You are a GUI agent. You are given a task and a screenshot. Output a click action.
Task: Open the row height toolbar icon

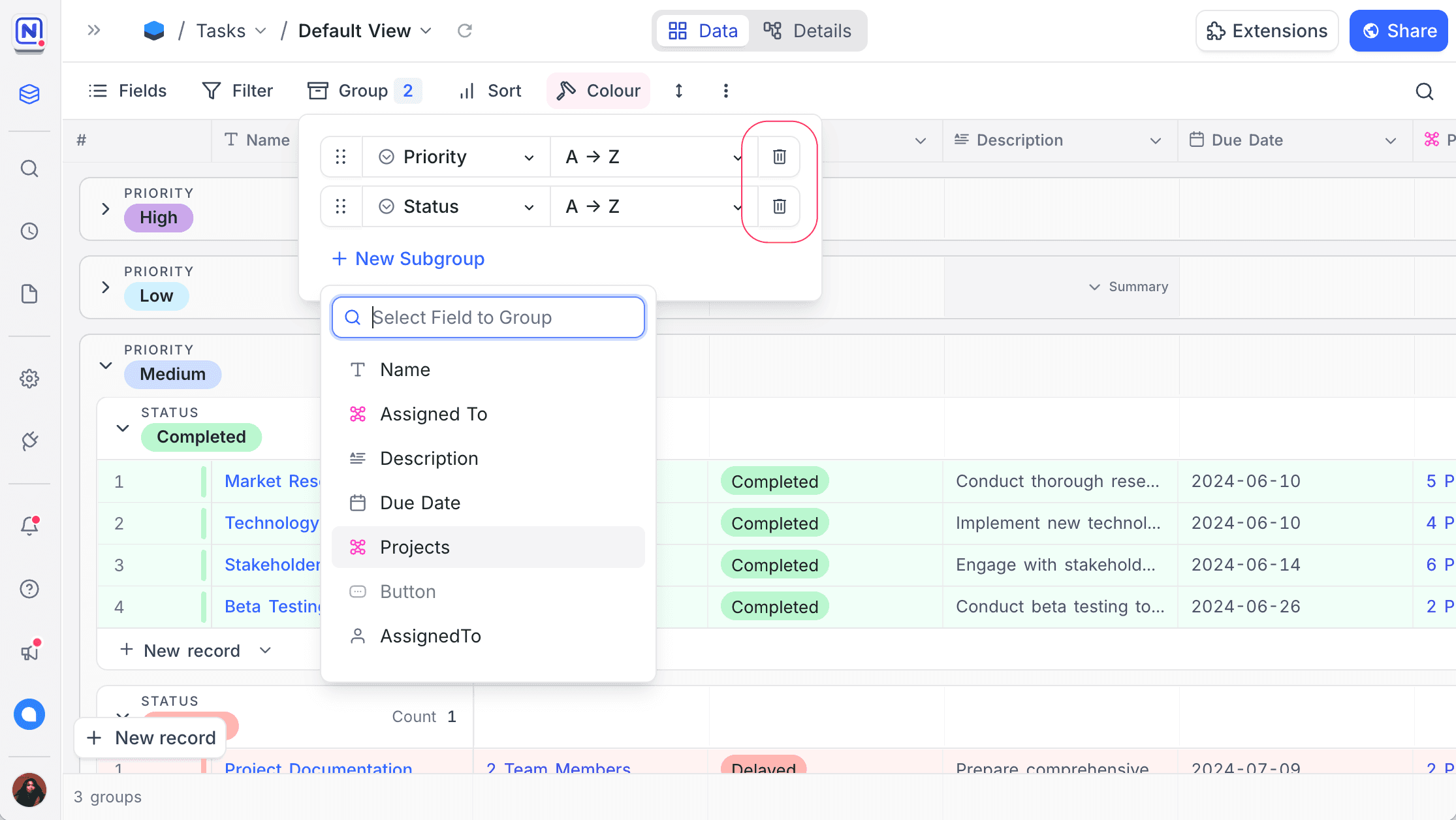(679, 91)
